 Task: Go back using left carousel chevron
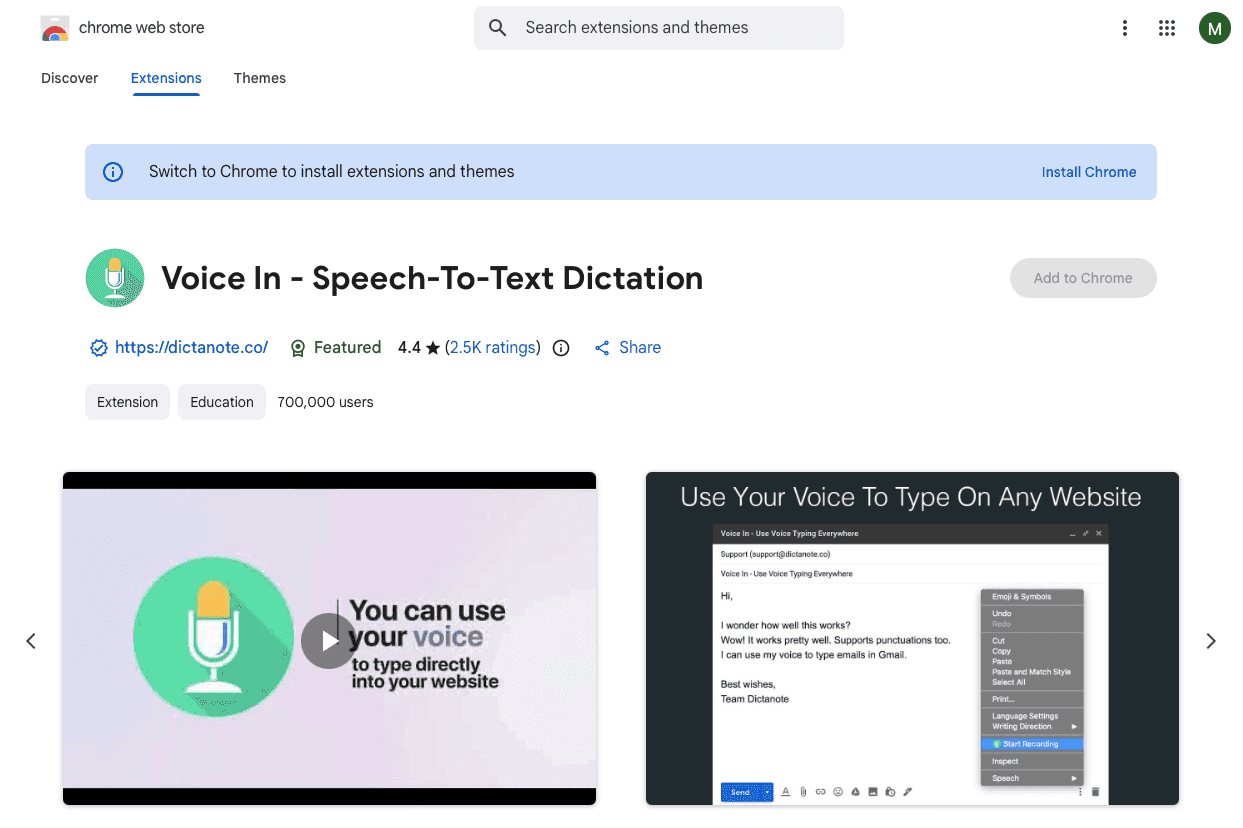[x=31, y=640]
